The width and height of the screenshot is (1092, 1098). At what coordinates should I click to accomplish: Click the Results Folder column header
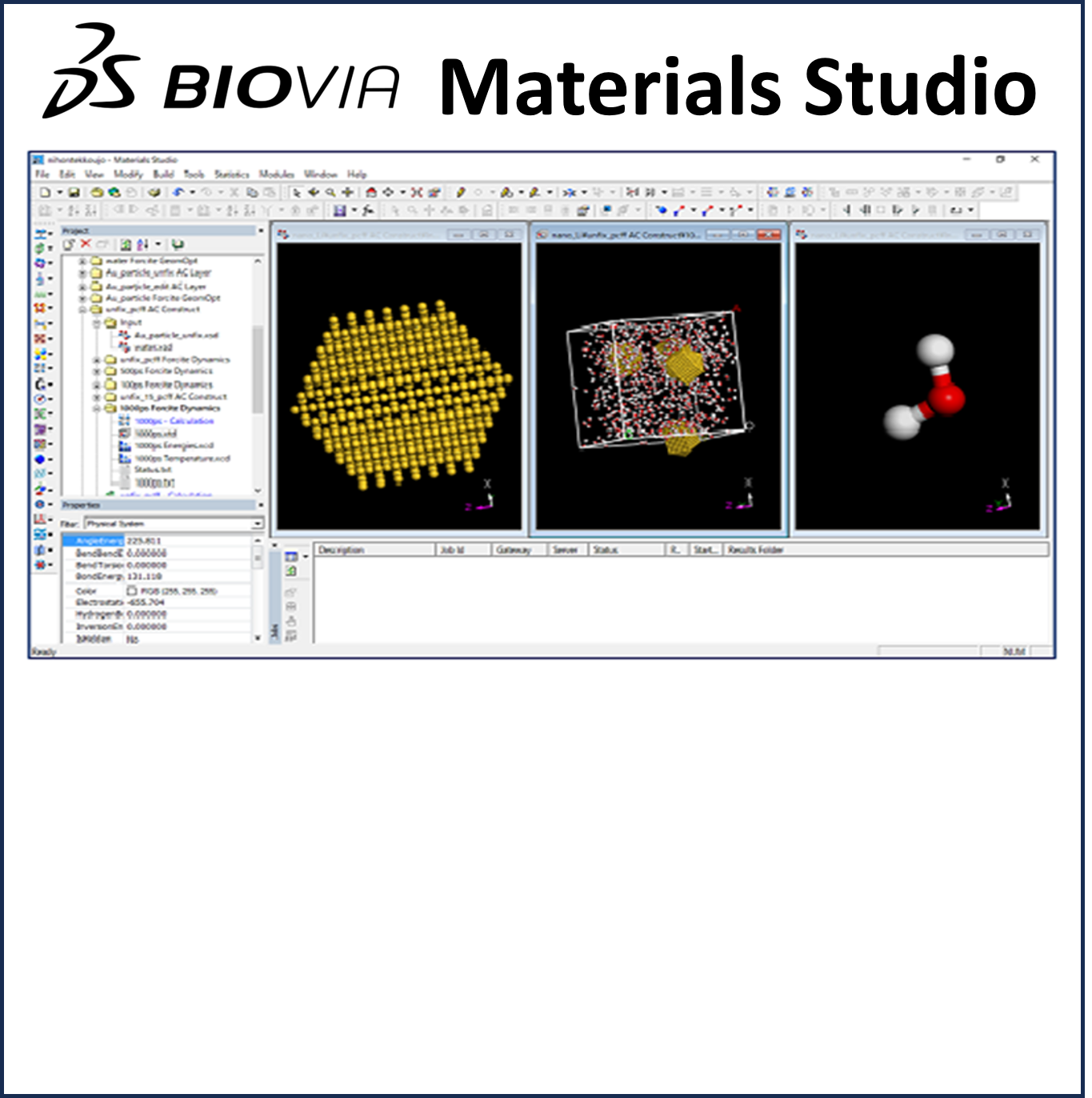point(886,551)
